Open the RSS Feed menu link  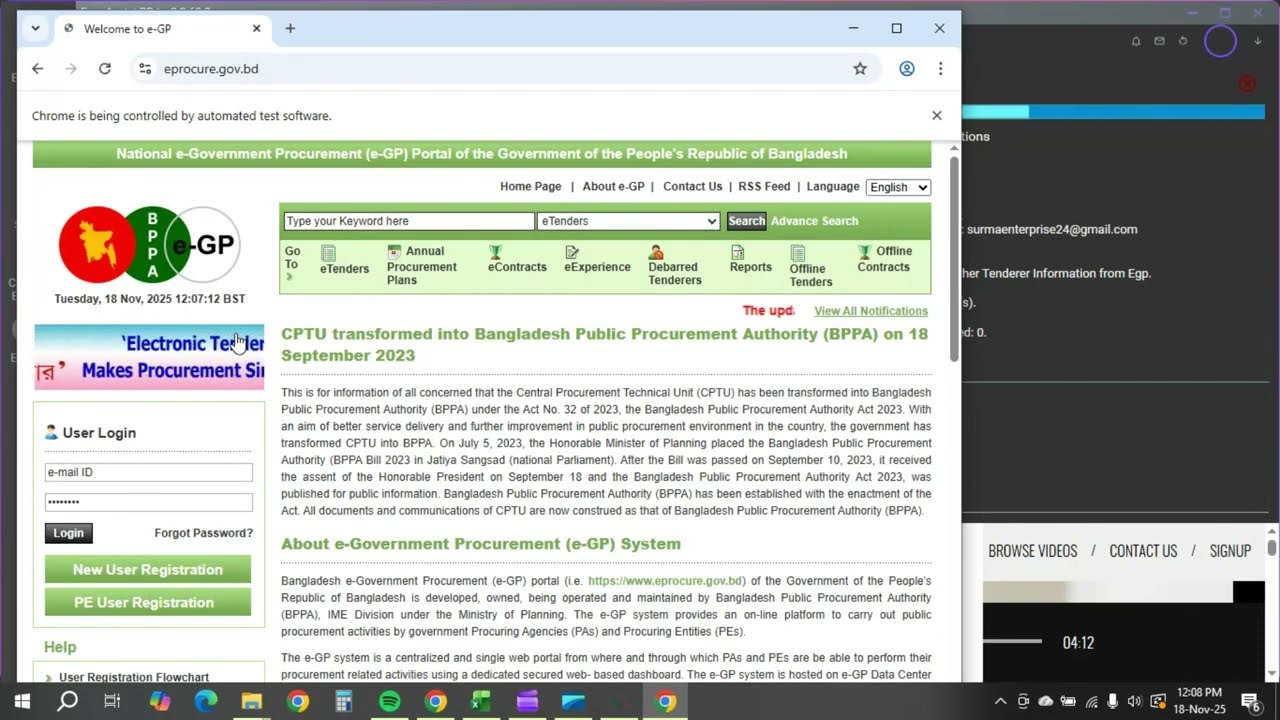(x=764, y=187)
